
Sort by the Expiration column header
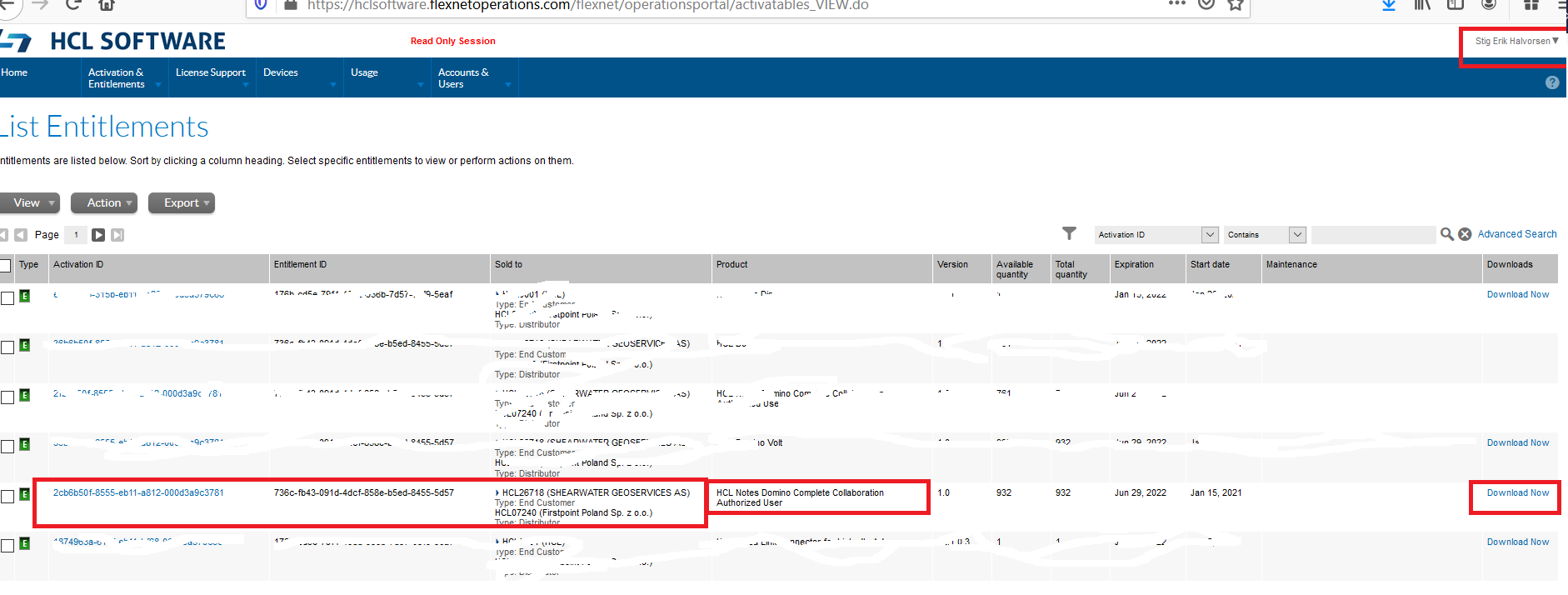click(1134, 265)
